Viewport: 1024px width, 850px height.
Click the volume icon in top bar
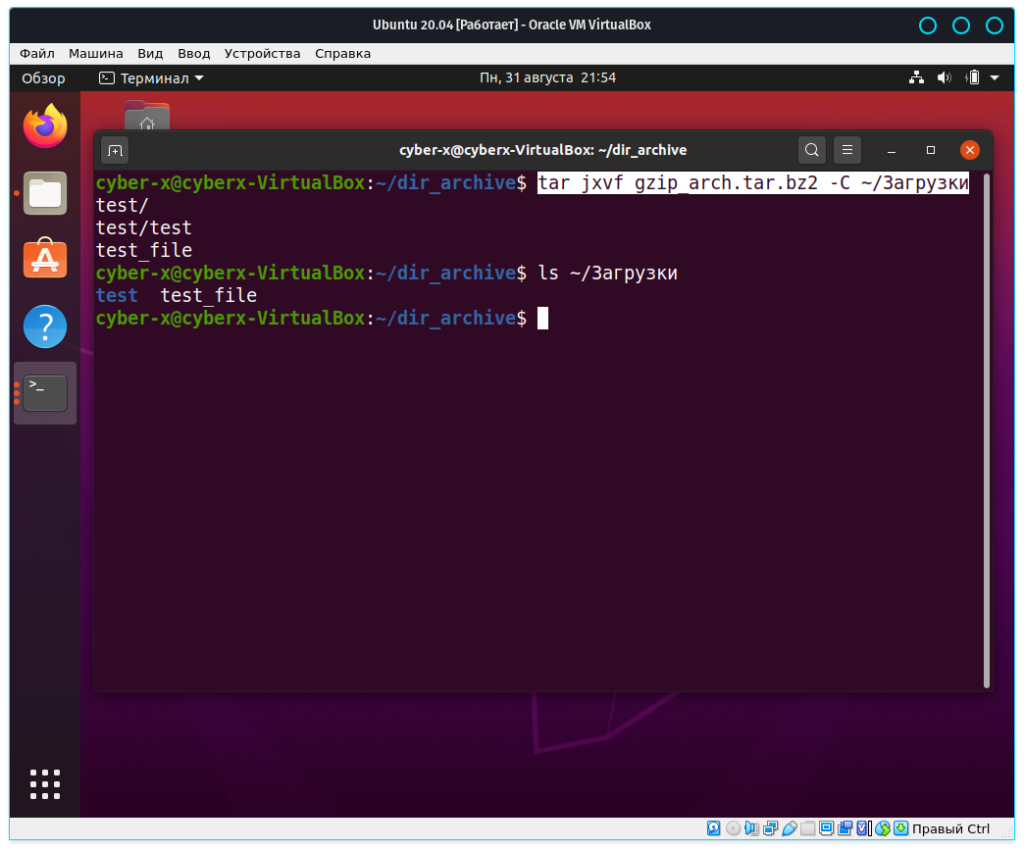(x=944, y=78)
